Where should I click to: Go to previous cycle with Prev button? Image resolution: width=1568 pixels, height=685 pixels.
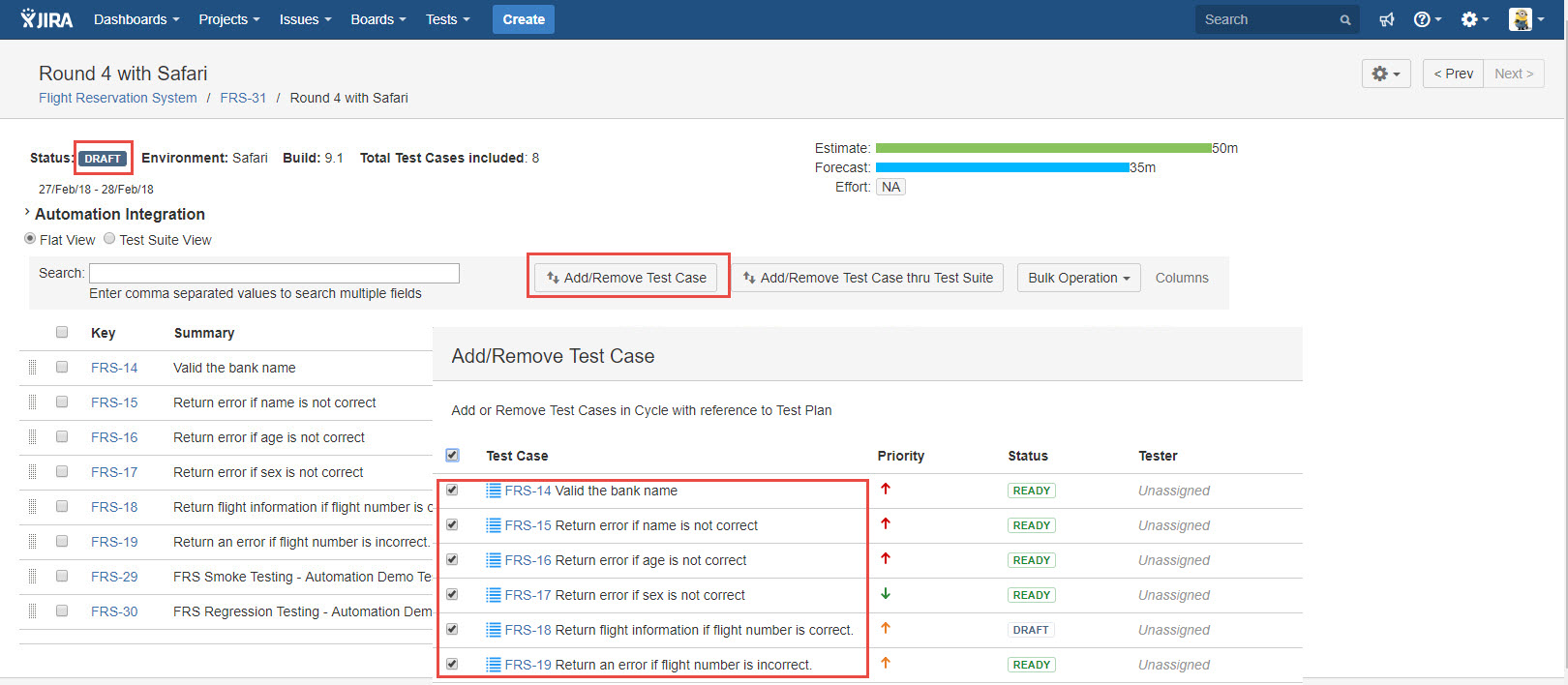[1453, 74]
